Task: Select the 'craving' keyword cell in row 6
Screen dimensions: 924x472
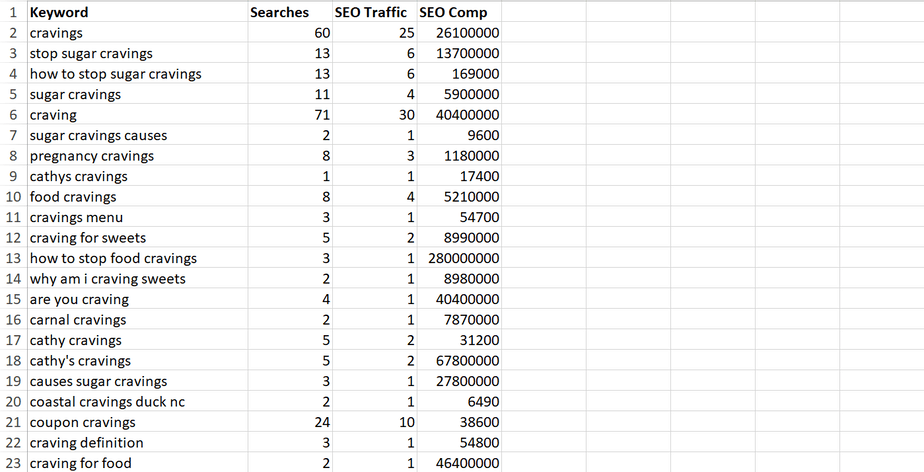Action: [137, 114]
